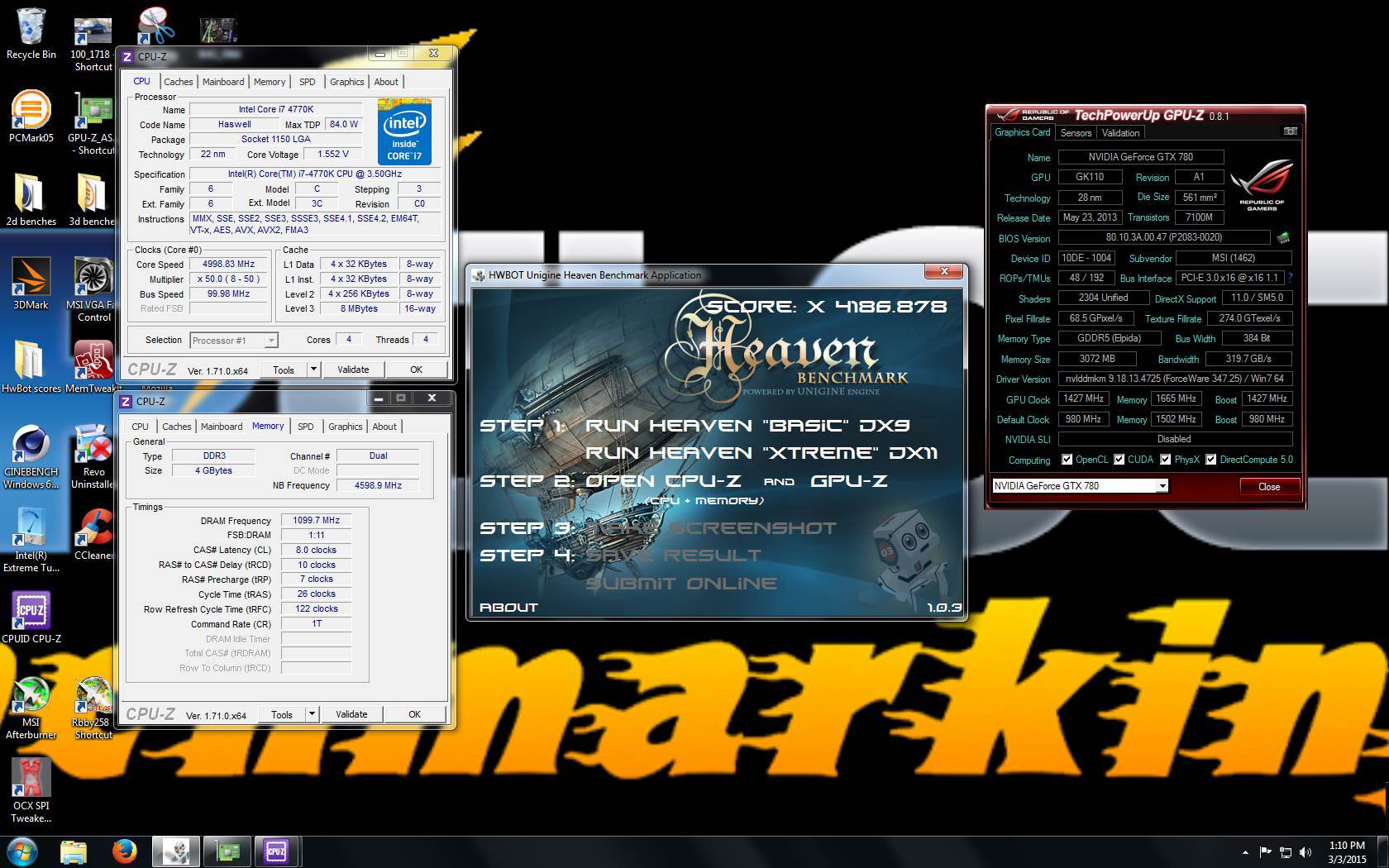Image resolution: width=1389 pixels, height=868 pixels.
Task: Expand GPU-Z graphics card selector dropdown
Action: (x=1162, y=486)
